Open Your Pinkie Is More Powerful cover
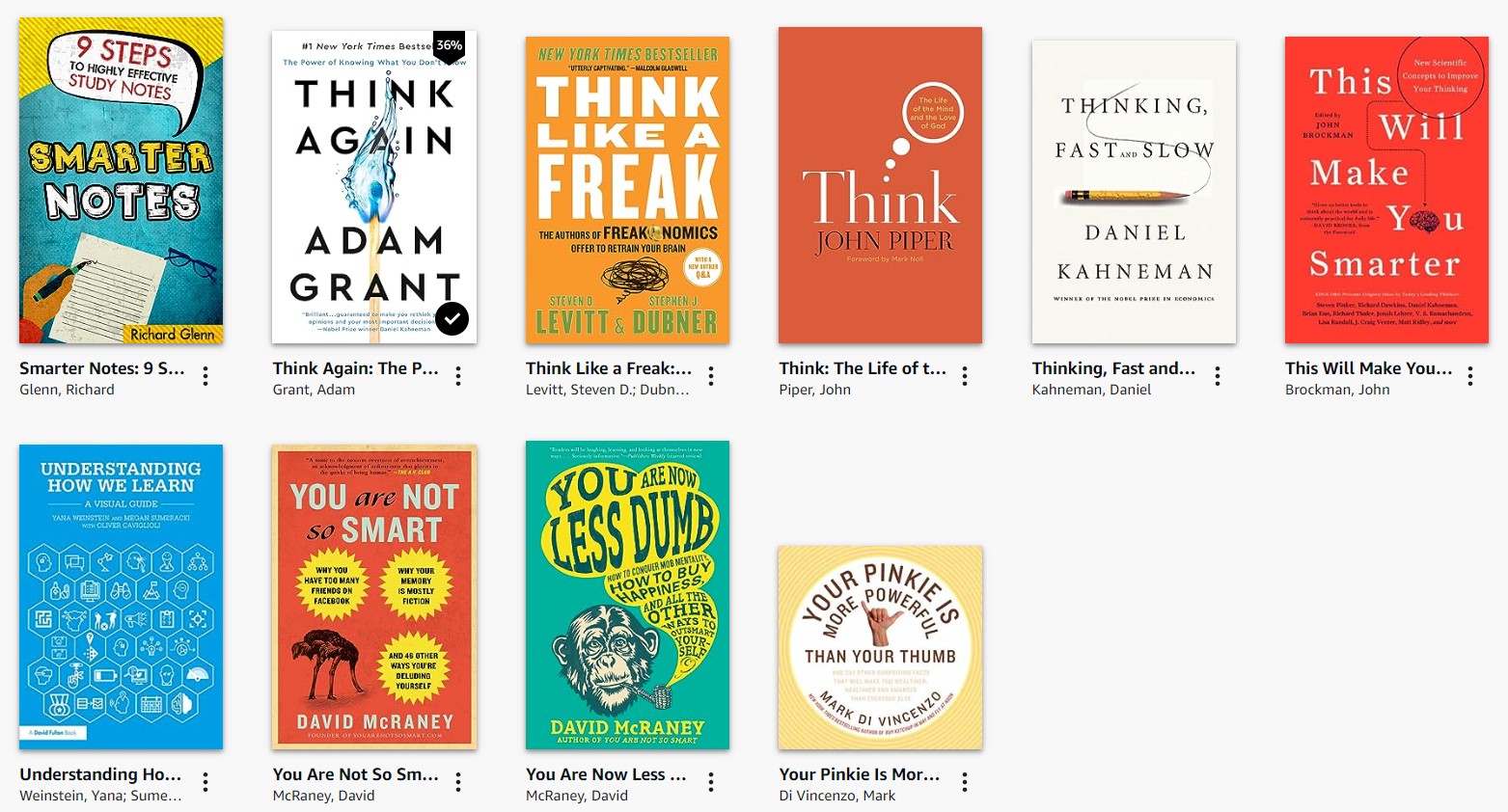 point(881,648)
